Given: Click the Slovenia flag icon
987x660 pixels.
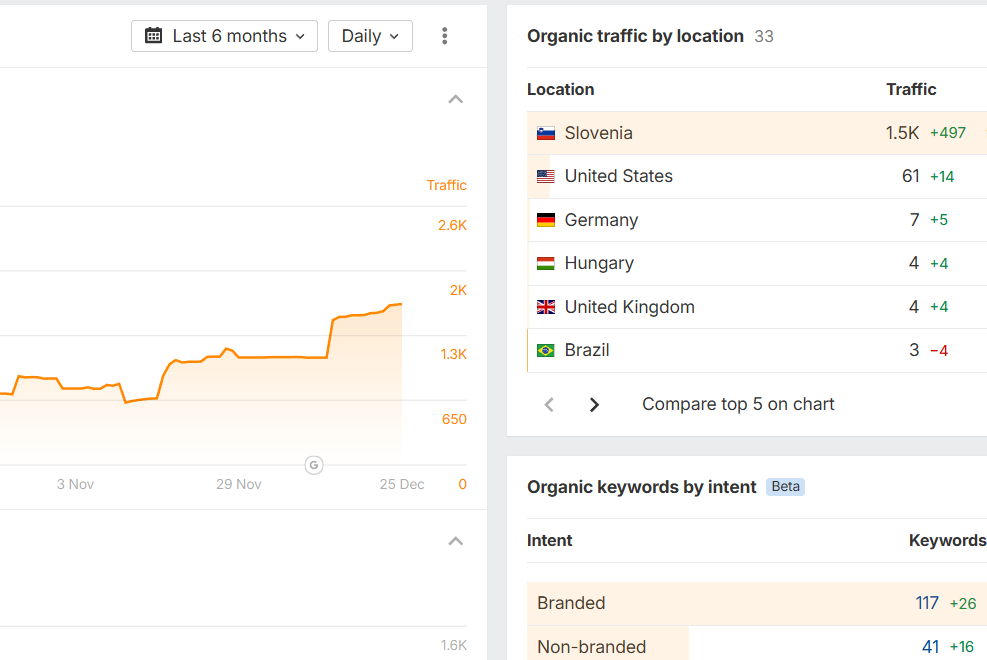Looking at the screenshot, I should click(x=546, y=133).
